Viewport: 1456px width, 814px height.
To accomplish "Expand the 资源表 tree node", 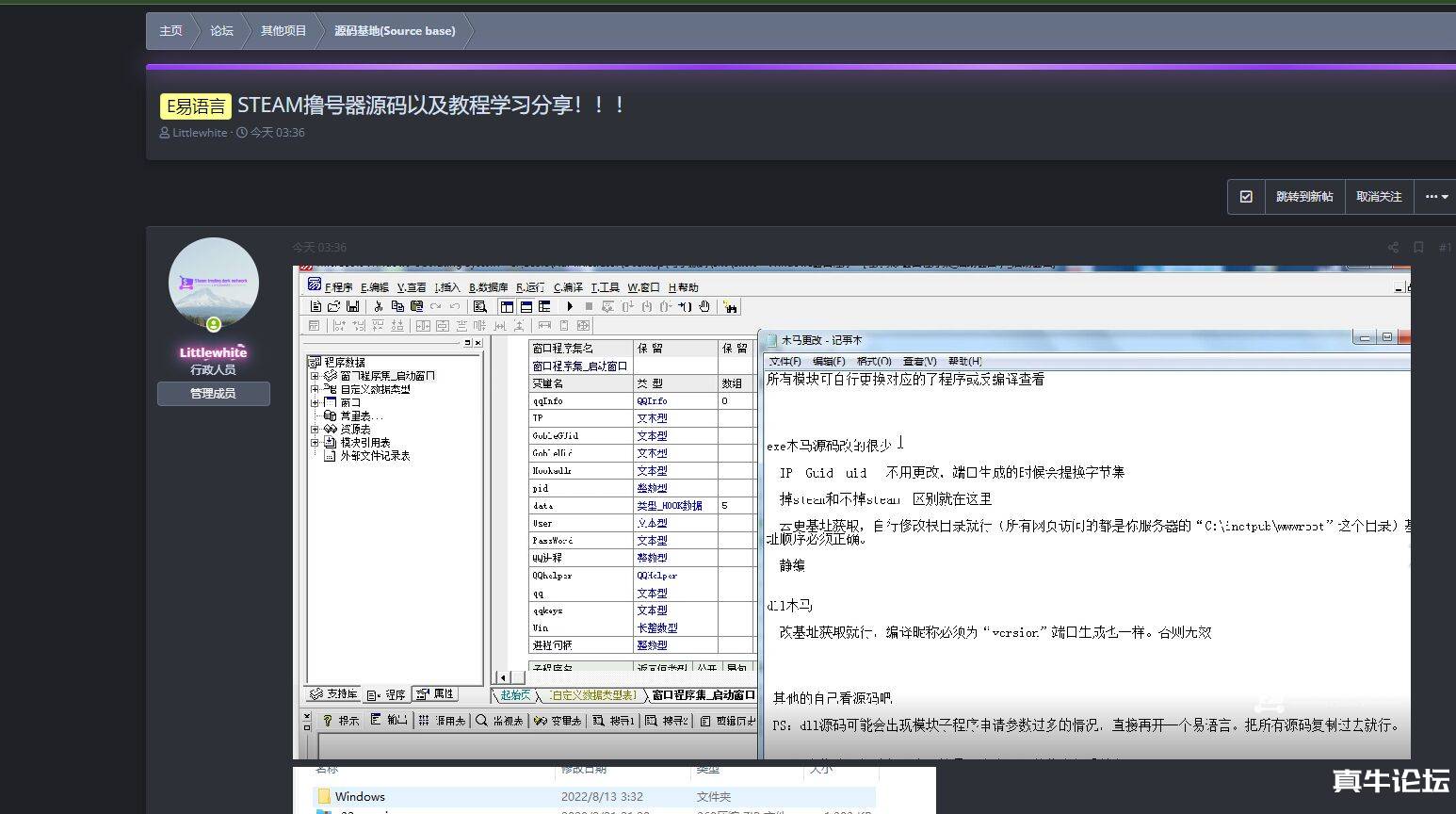I will click(x=315, y=429).
